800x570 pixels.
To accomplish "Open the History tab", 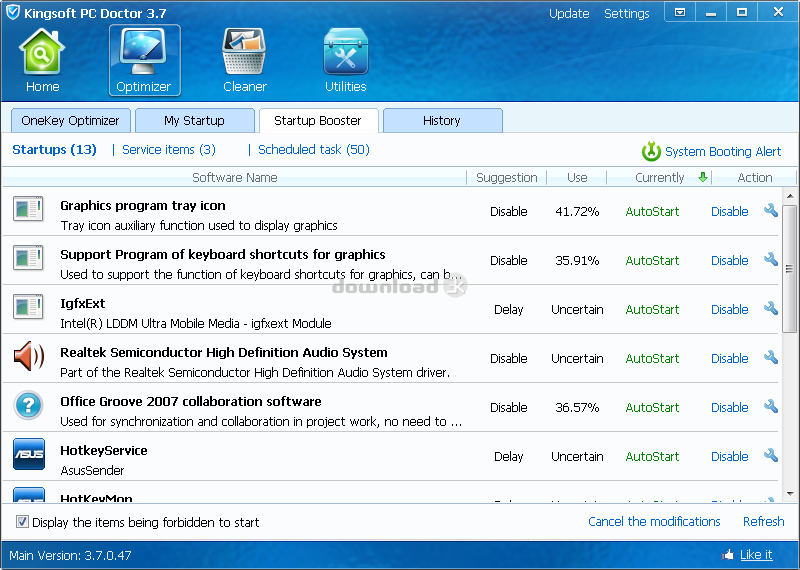I will click(442, 120).
